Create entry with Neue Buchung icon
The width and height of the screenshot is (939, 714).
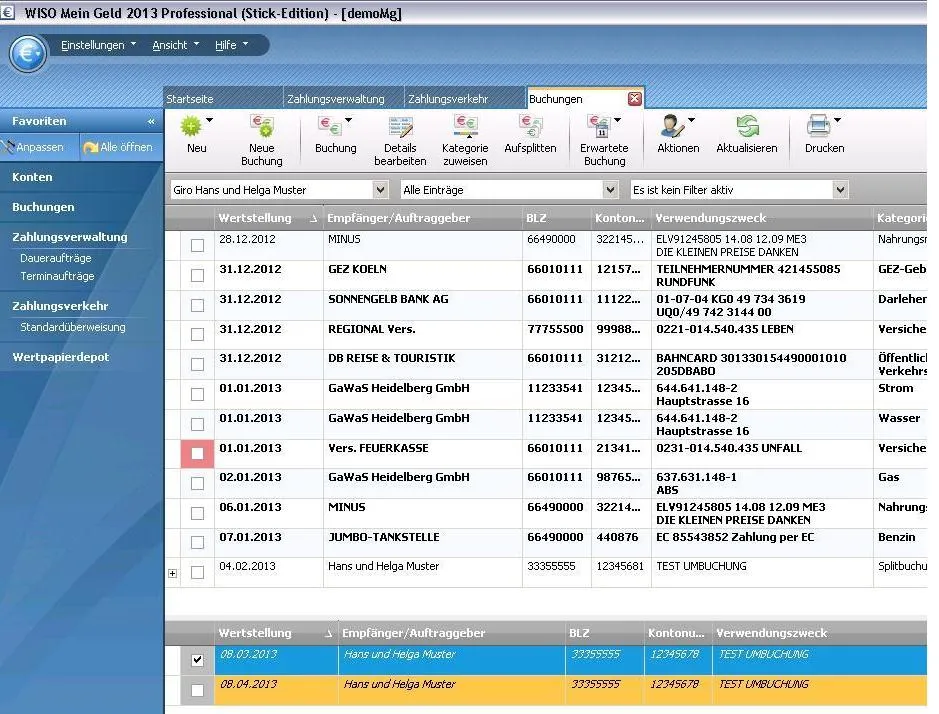[261, 127]
